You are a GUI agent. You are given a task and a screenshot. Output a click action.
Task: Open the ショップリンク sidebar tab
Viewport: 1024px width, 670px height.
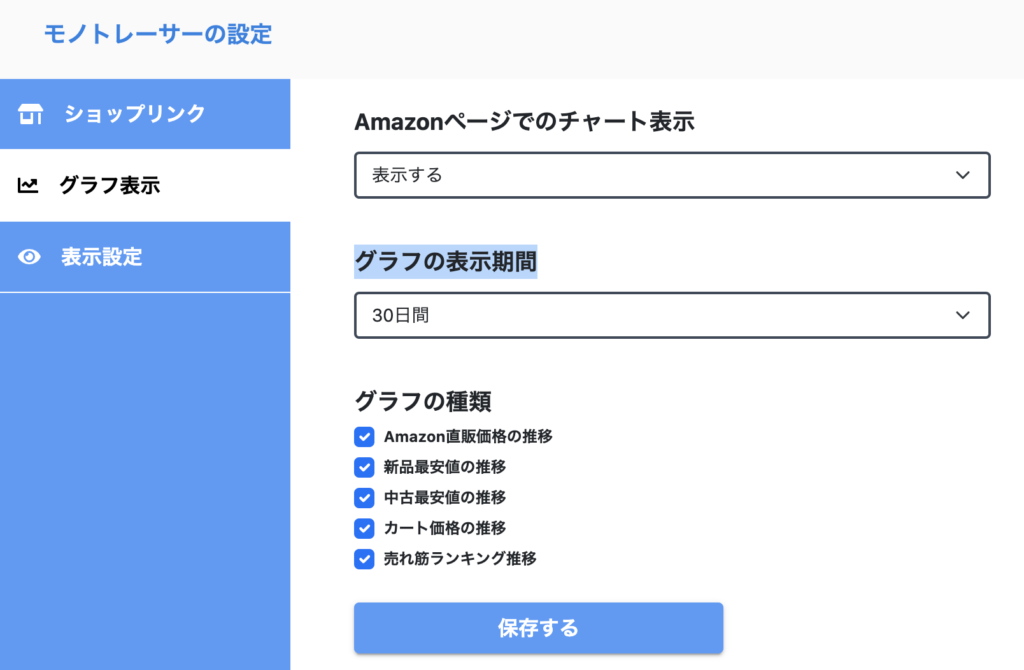[x=145, y=114]
